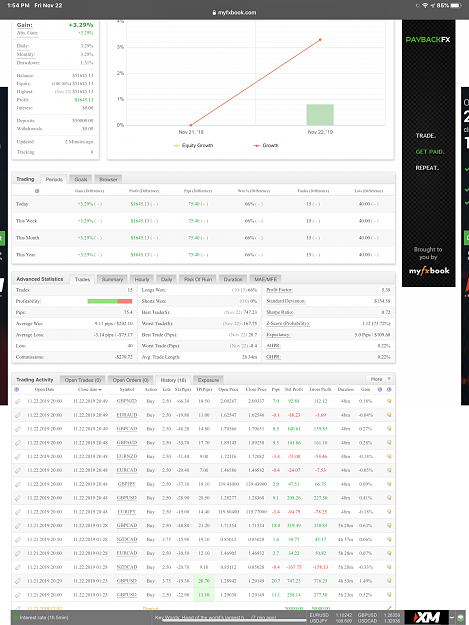
Task: Open the XM logo advertisement
Action: [x=426, y=617]
